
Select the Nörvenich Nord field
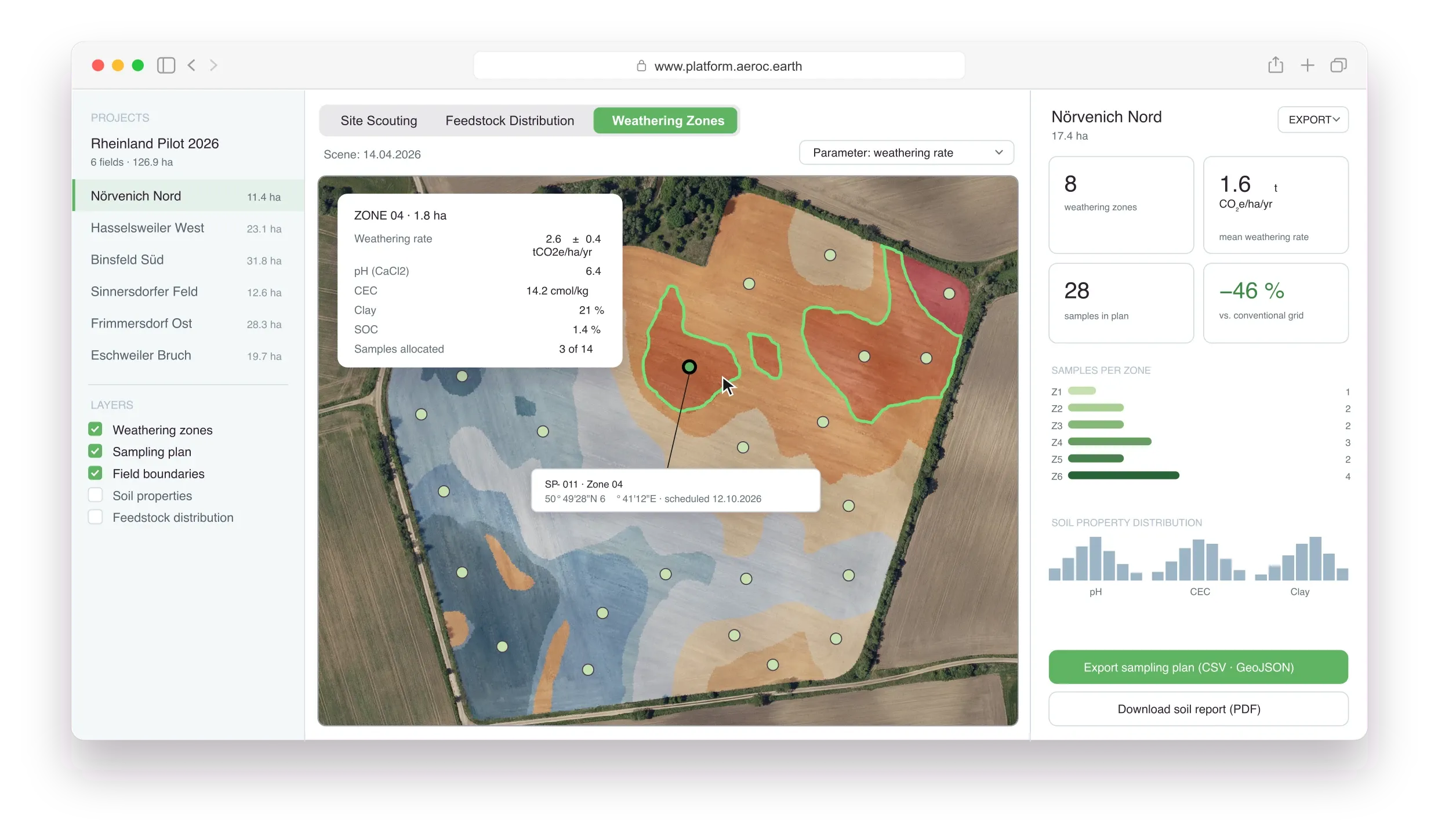[x=188, y=196]
